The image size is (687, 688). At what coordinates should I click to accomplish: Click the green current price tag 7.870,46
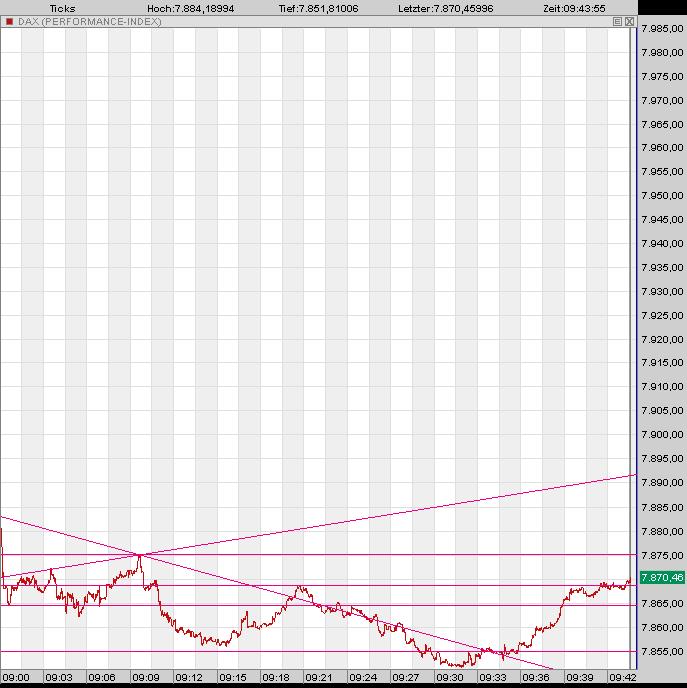(662, 578)
